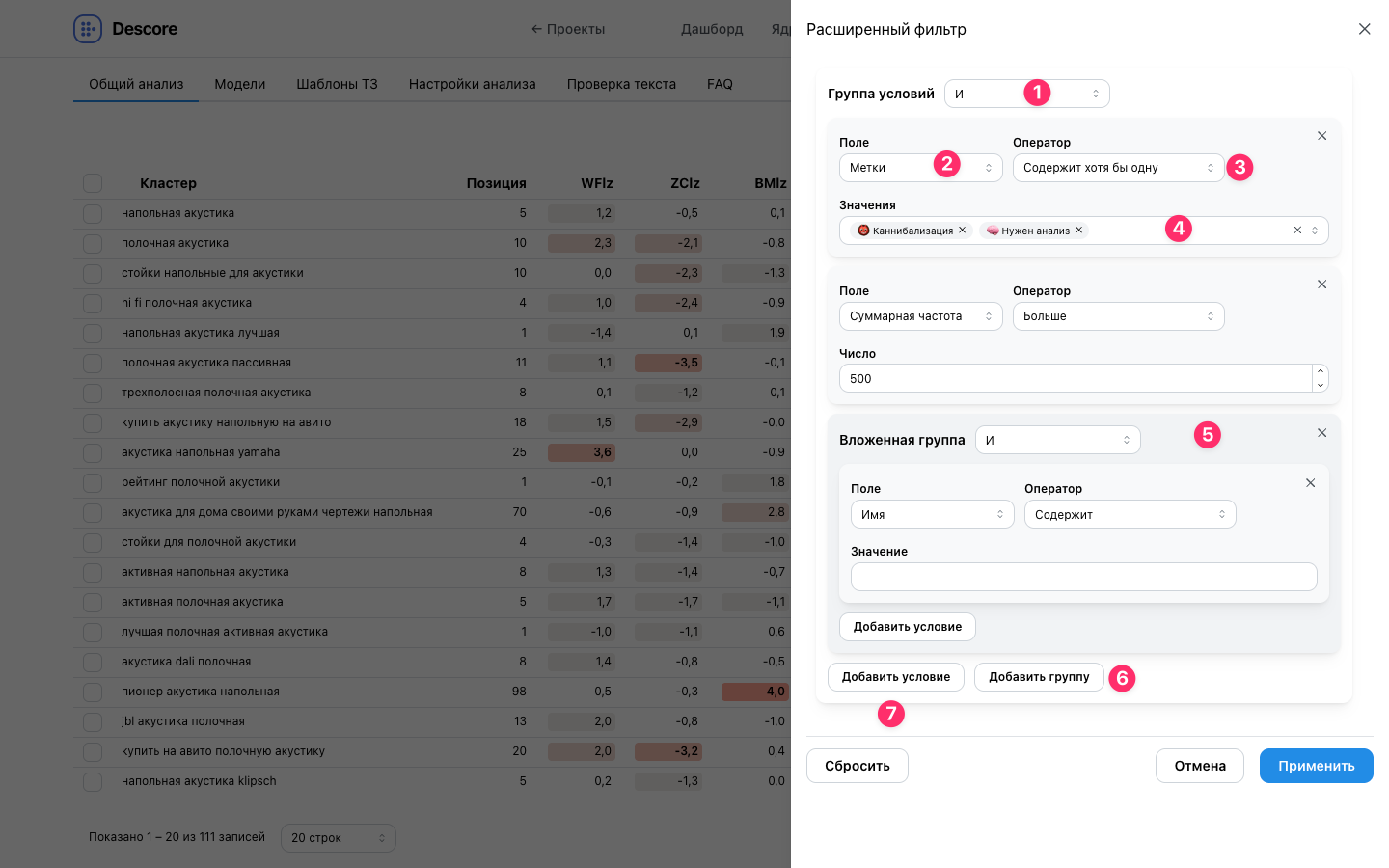Viewport: 1389px width, 868px height.
Task: Open the Больше operator dropdown
Action: click(x=1119, y=316)
